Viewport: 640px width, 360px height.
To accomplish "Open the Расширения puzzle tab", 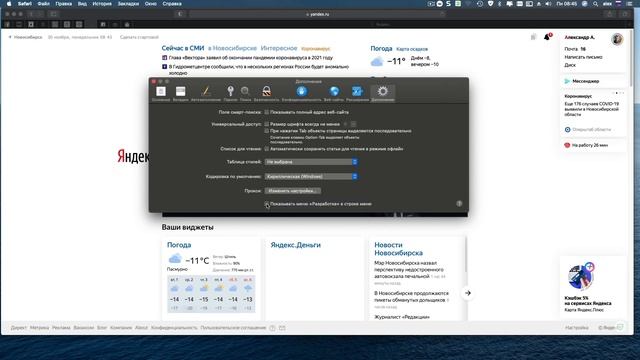I will 357,93.
